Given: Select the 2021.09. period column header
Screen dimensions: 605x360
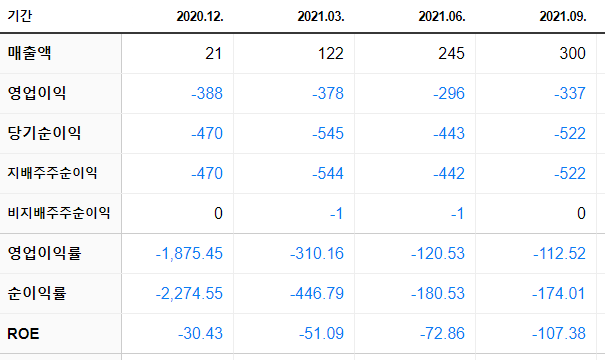Looking at the screenshot, I should pos(563,16).
